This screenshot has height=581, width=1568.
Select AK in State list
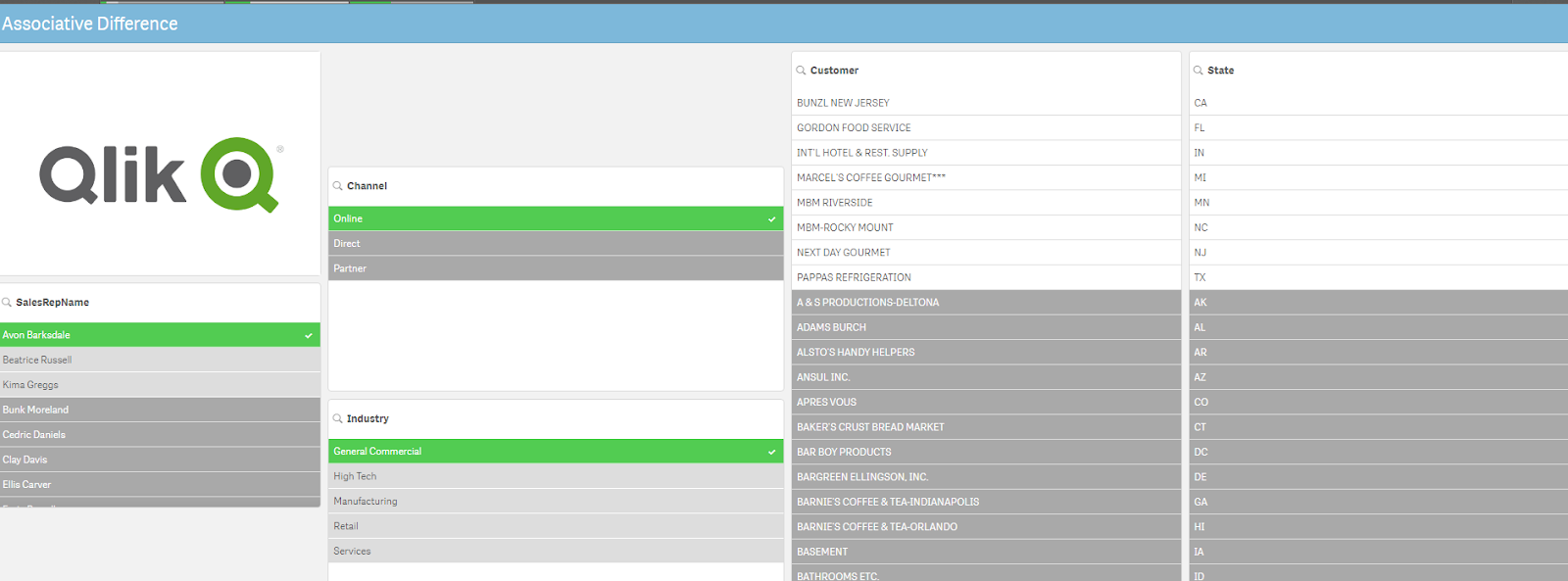point(1379,303)
